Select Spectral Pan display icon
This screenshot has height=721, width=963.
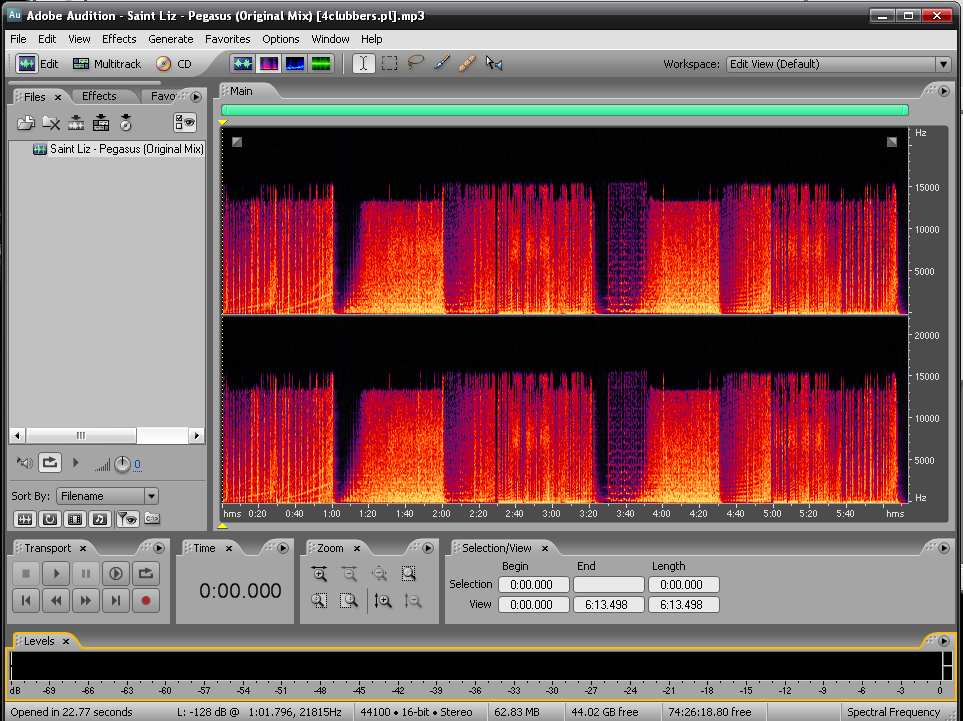click(x=295, y=64)
